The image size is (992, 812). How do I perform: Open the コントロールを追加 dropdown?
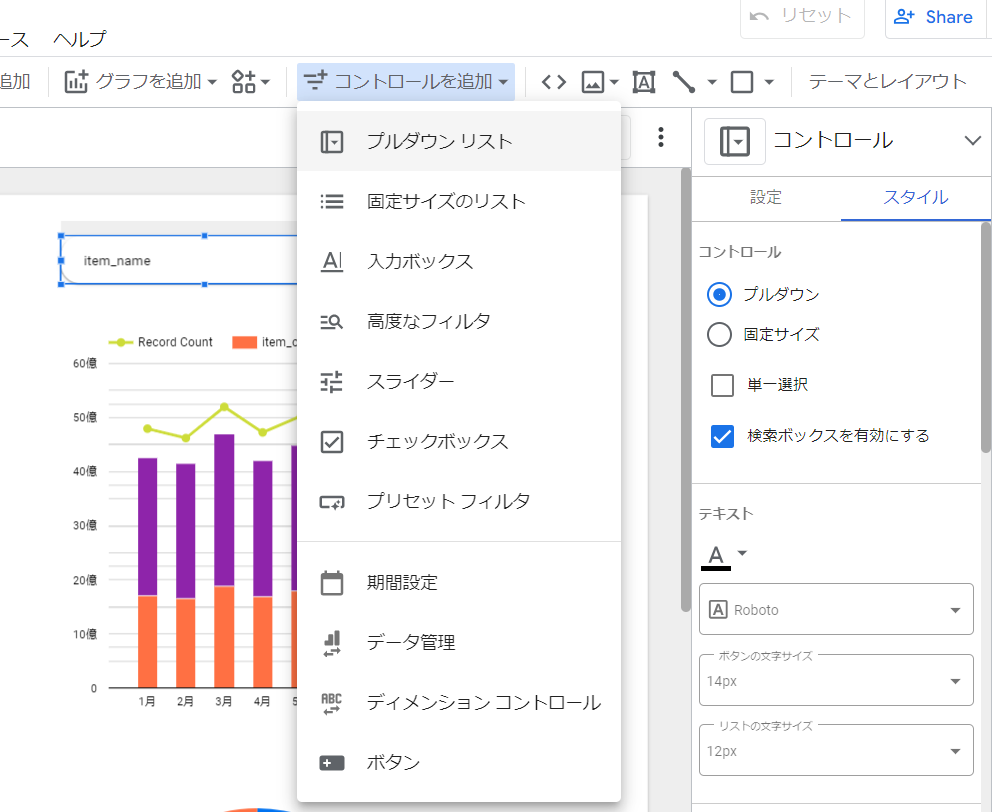pyautogui.click(x=406, y=82)
